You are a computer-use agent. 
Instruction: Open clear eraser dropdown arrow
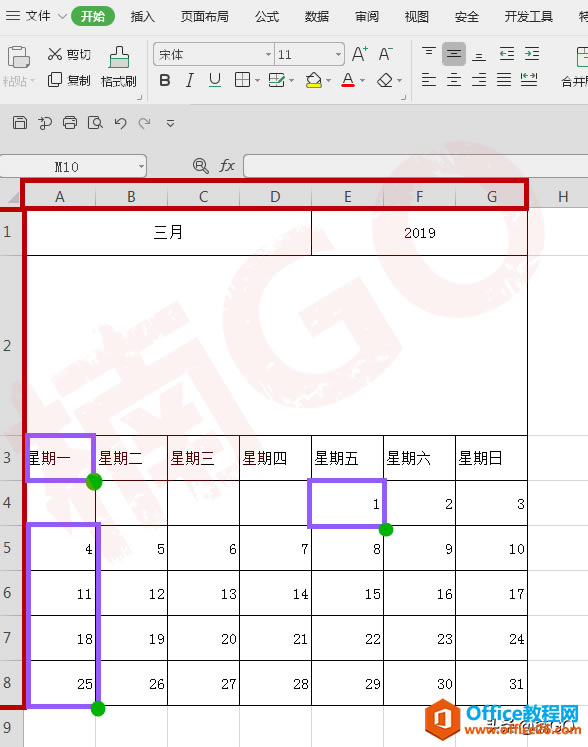(399, 81)
